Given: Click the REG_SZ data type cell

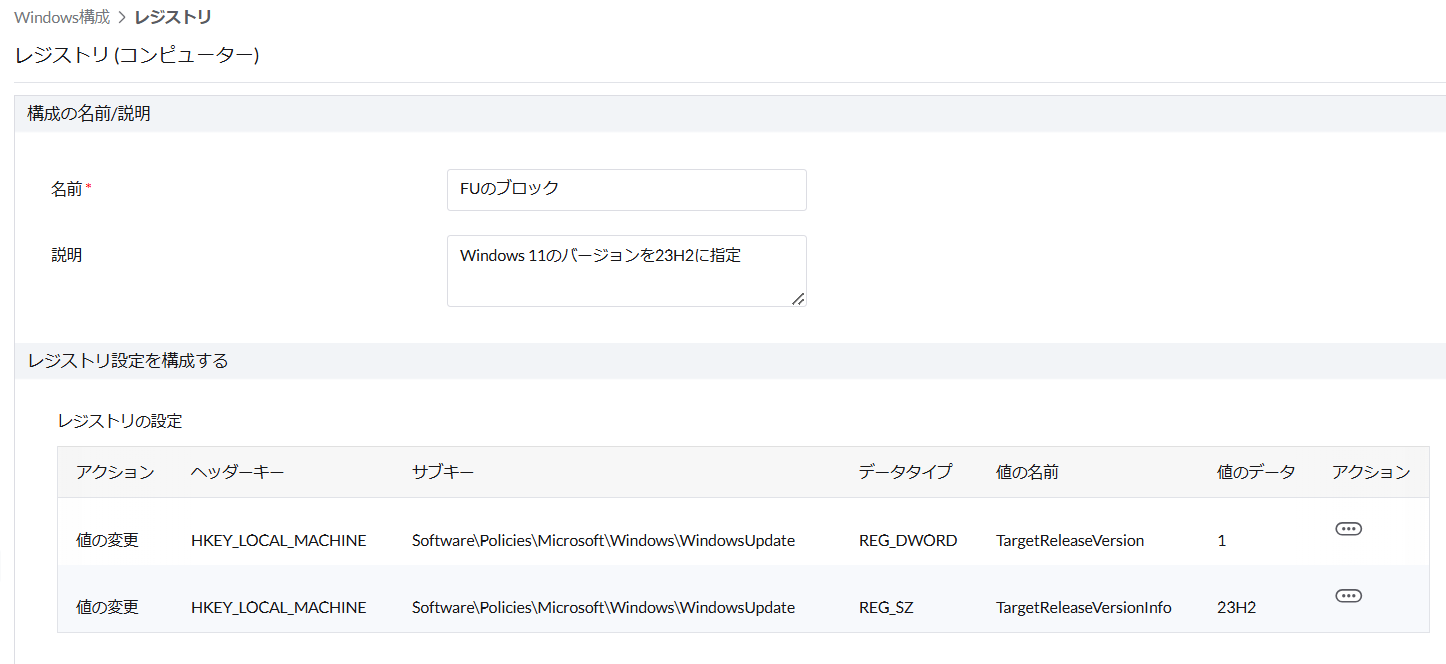Looking at the screenshot, I should point(886,607).
